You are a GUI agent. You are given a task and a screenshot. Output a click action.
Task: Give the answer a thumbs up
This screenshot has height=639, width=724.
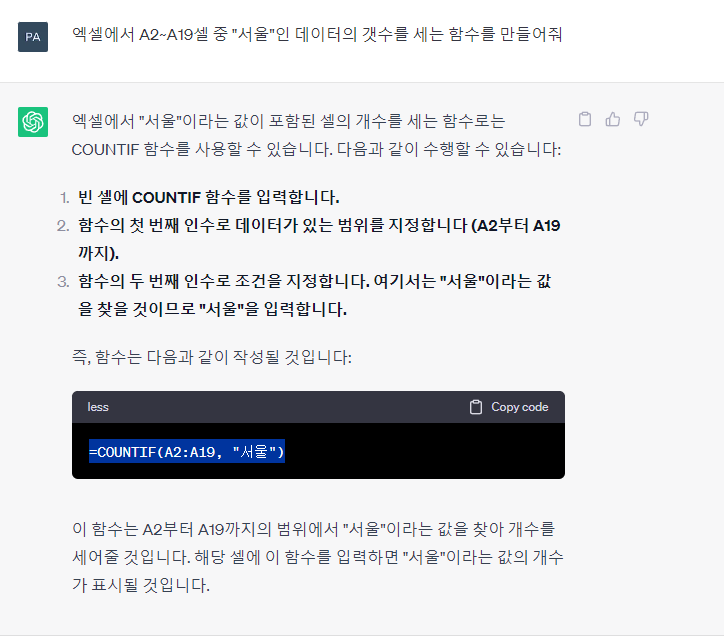click(613, 119)
